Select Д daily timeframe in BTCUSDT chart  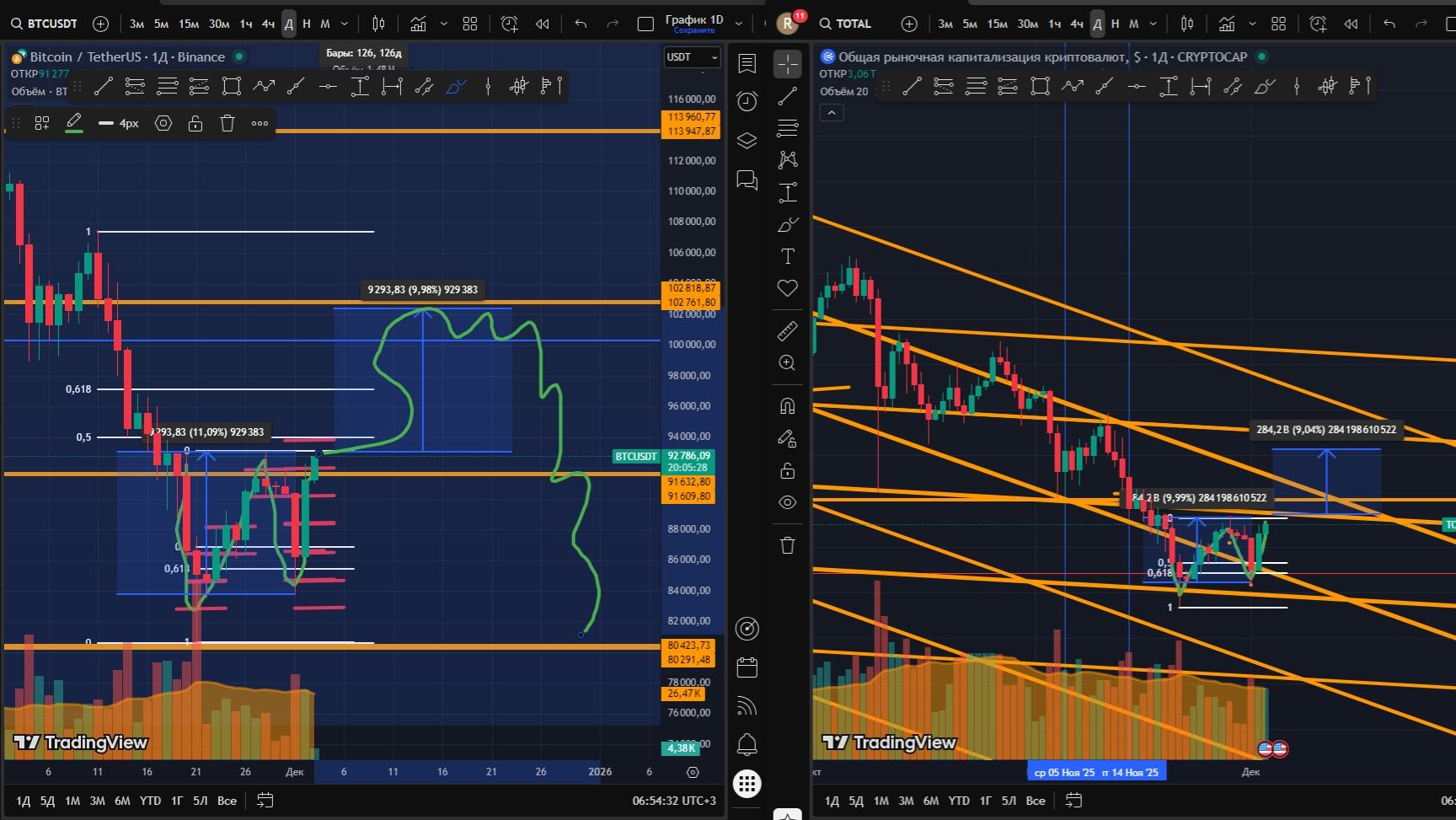point(288,24)
